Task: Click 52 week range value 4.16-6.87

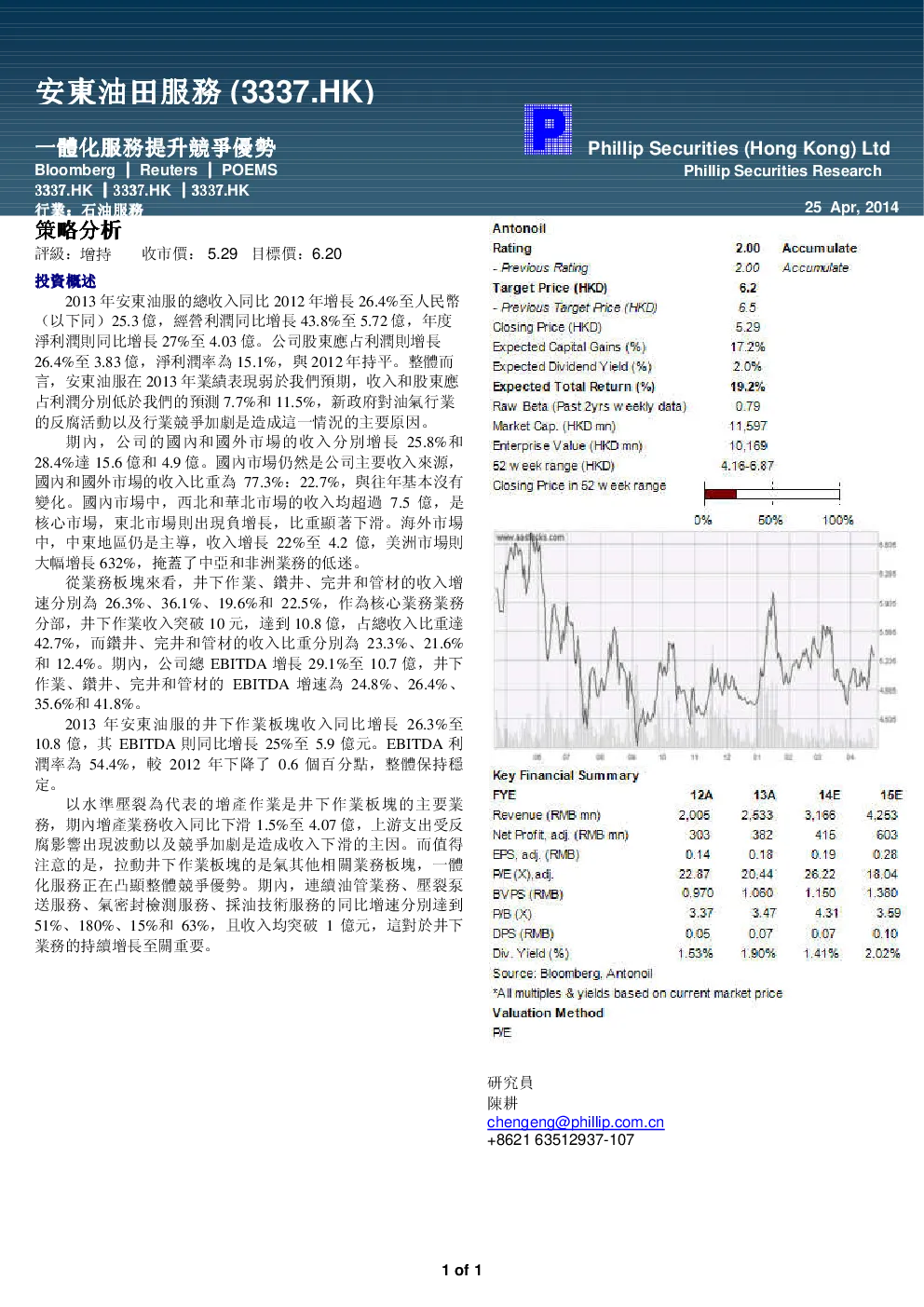Action: click(748, 465)
